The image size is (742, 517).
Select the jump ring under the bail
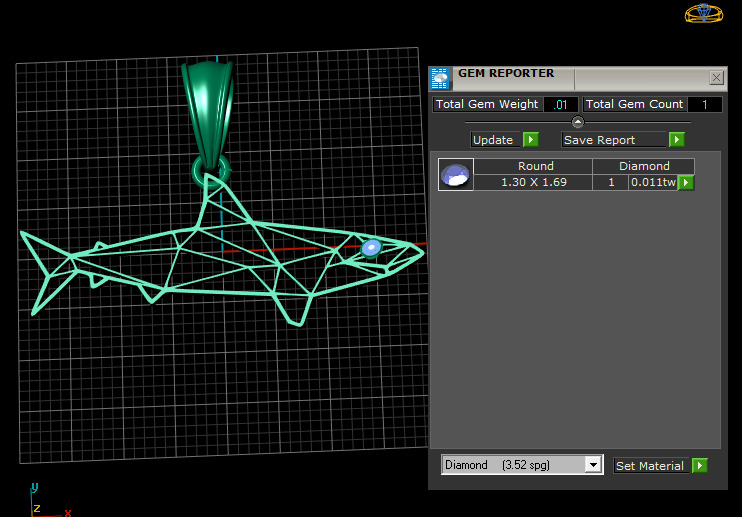210,172
